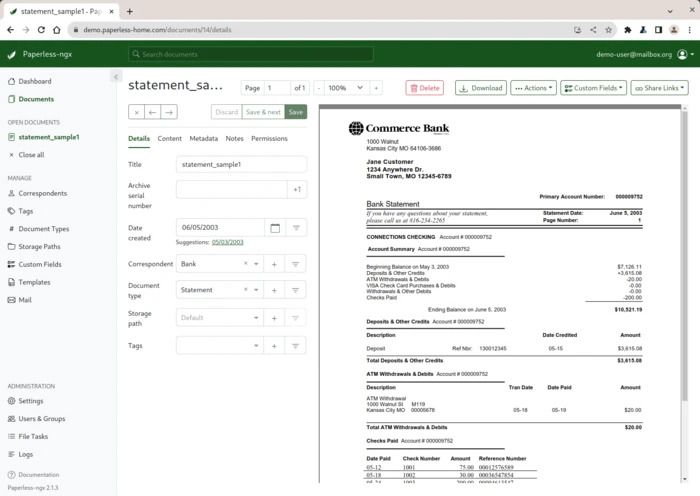Open File Tasks page
700x496 pixels.
pyautogui.click(x=28, y=437)
